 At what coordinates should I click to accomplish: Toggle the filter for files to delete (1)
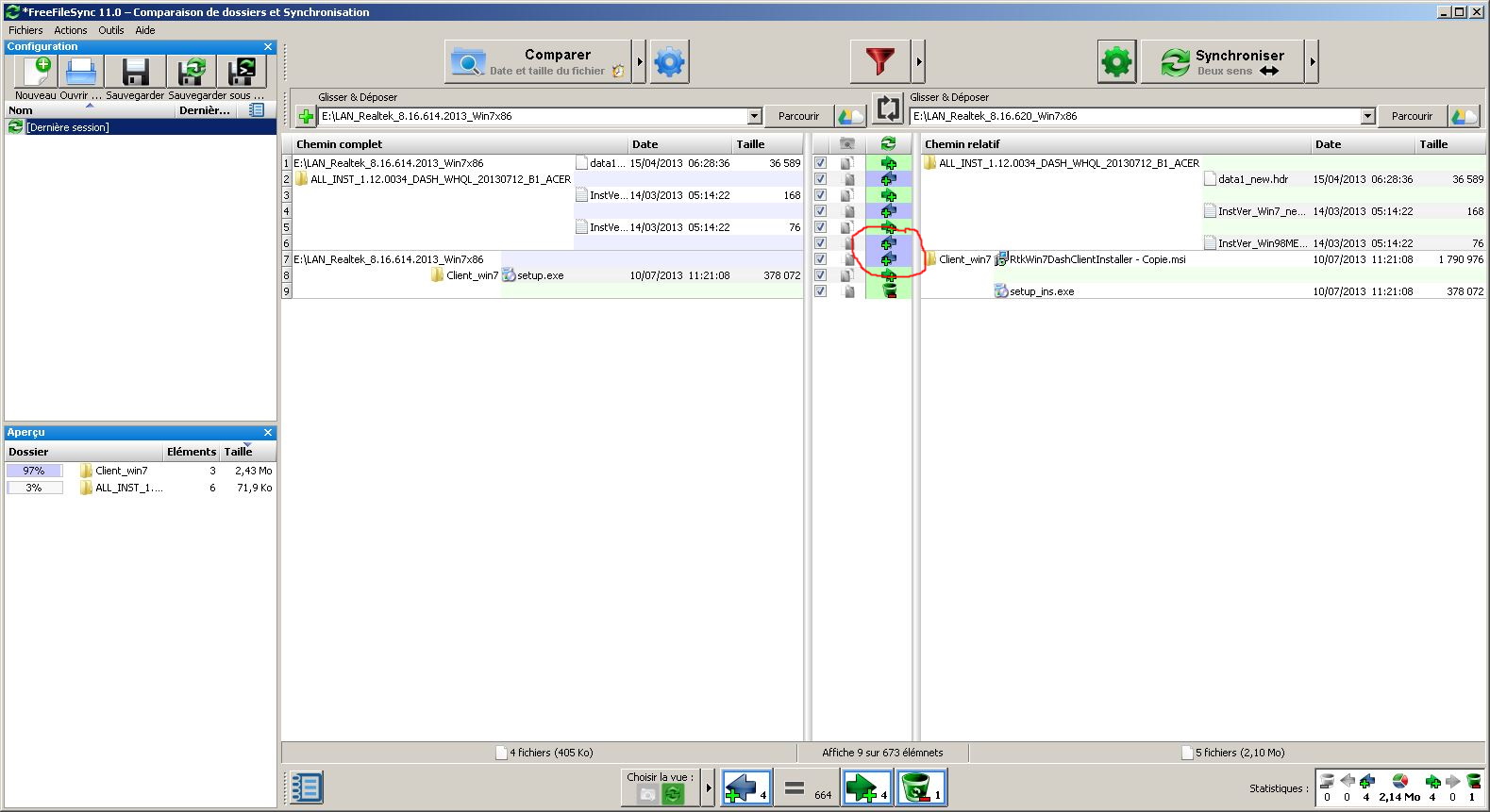[921, 787]
